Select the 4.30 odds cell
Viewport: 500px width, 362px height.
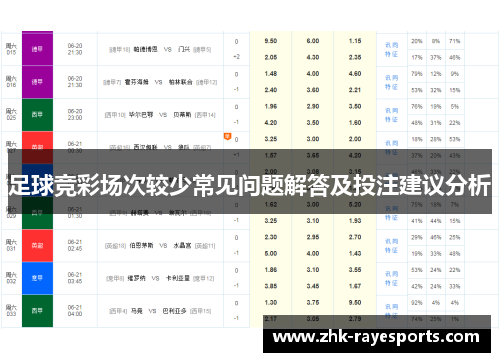click(313, 57)
